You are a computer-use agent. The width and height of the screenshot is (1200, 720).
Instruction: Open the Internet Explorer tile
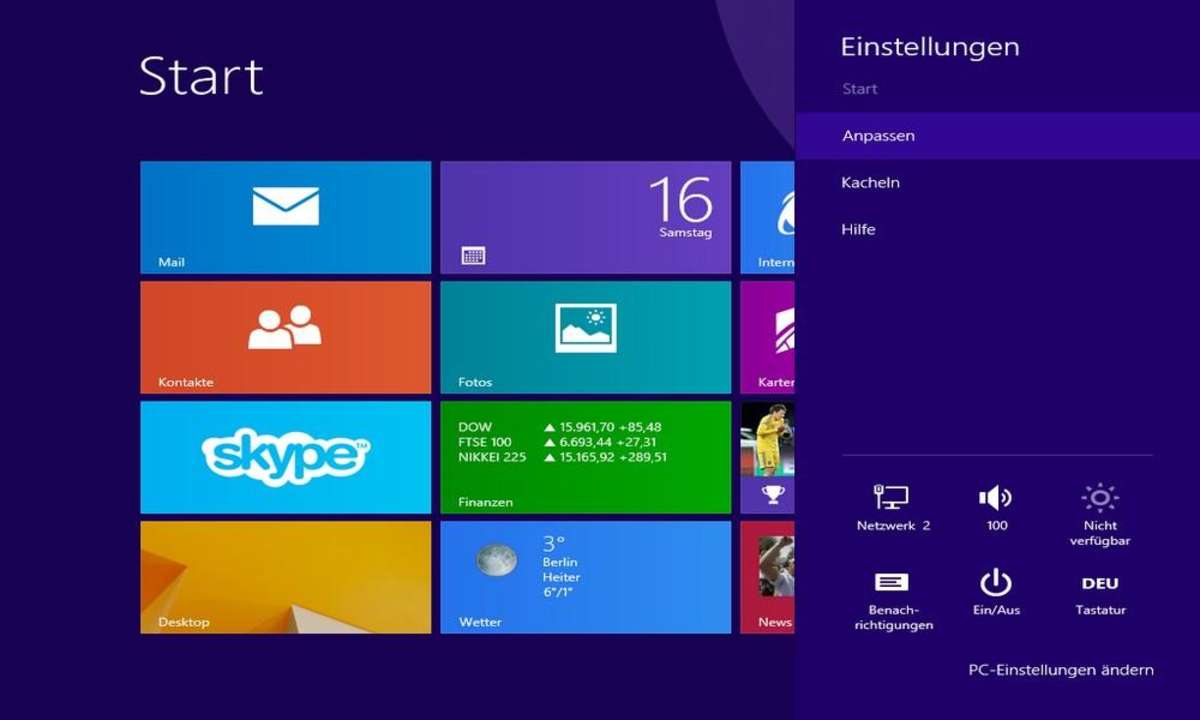[768, 217]
